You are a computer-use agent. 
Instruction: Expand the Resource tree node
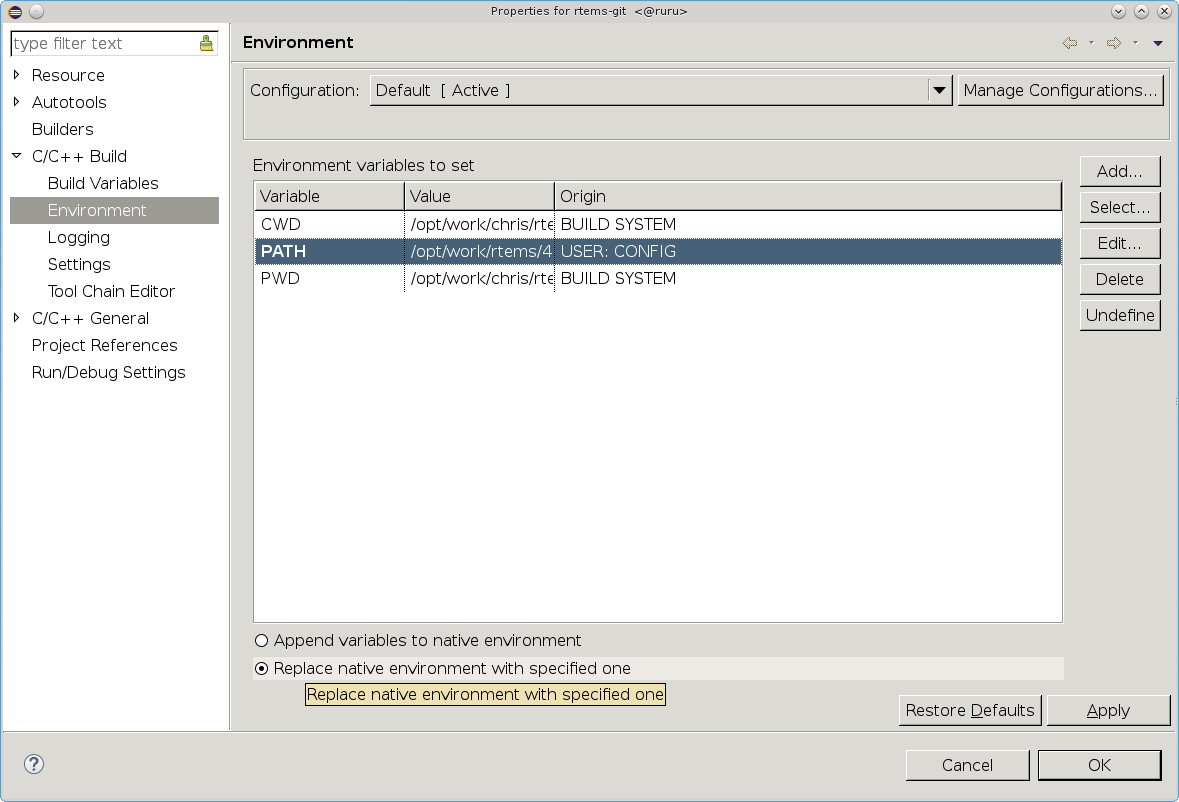coord(17,75)
